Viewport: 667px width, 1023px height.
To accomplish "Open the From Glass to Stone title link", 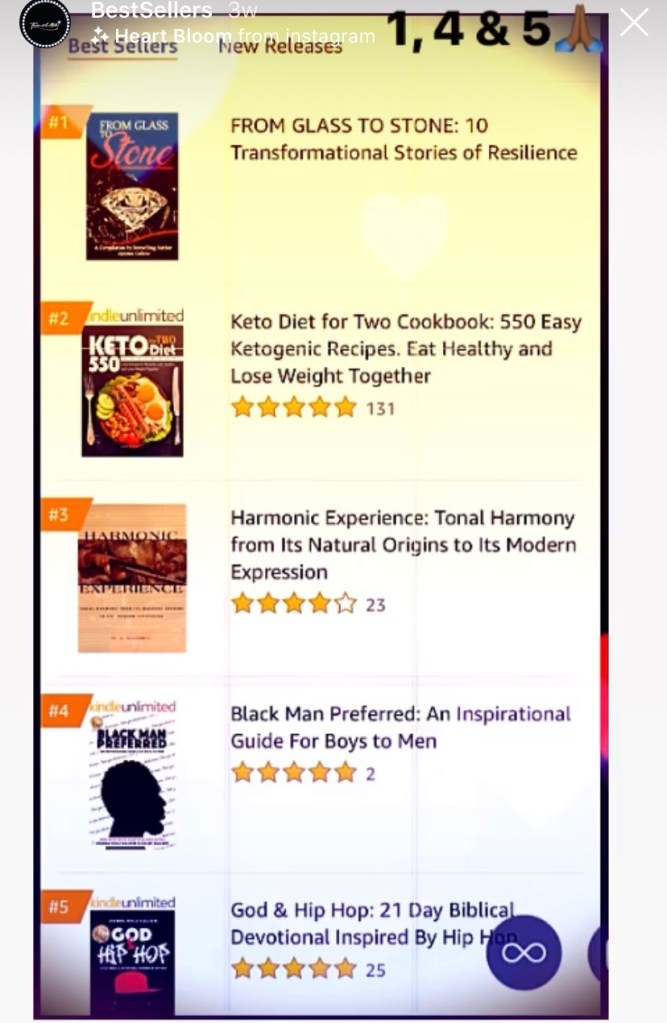I will pos(403,139).
